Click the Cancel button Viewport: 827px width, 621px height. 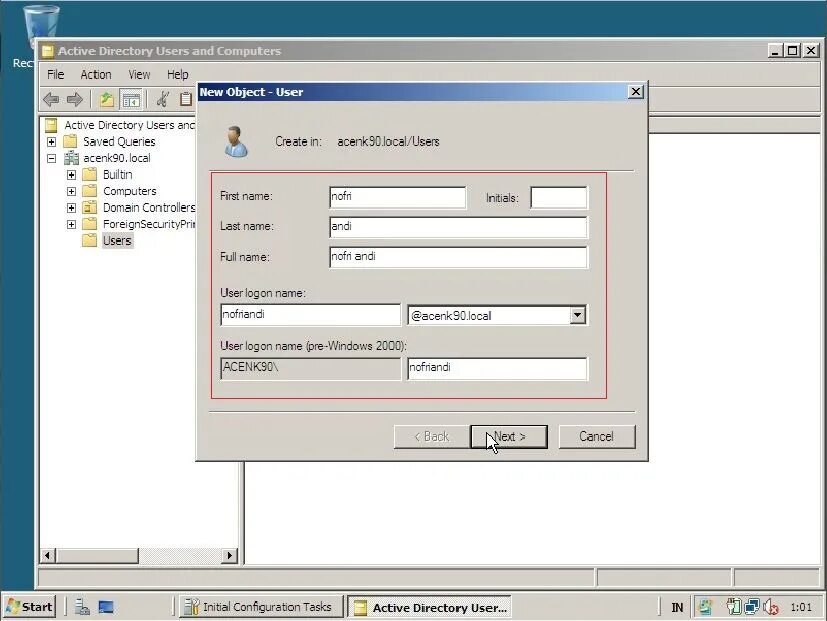597,437
